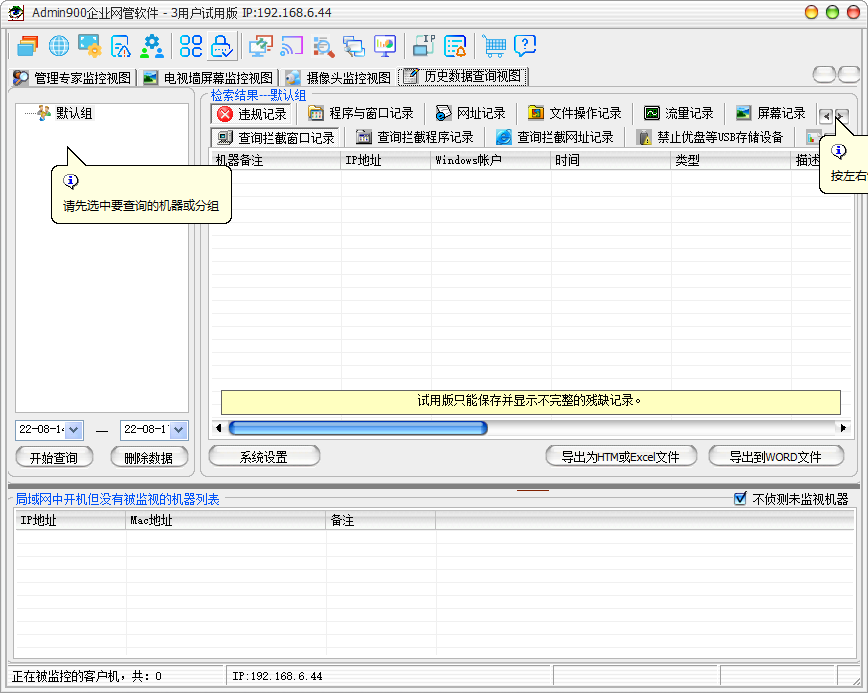Click the horizontal scrollbar thumb in results

[x=357, y=428]
